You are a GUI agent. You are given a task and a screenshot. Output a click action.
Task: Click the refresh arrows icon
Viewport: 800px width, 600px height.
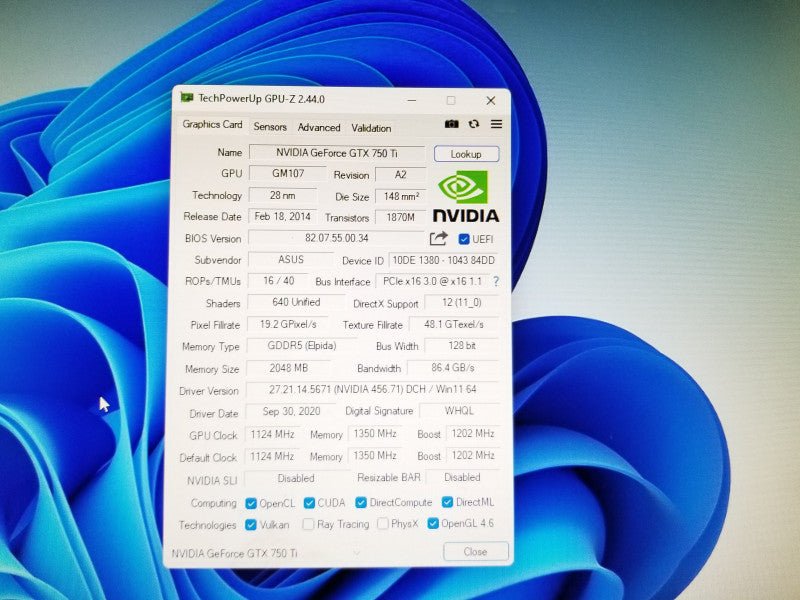(x=474, y=124)
